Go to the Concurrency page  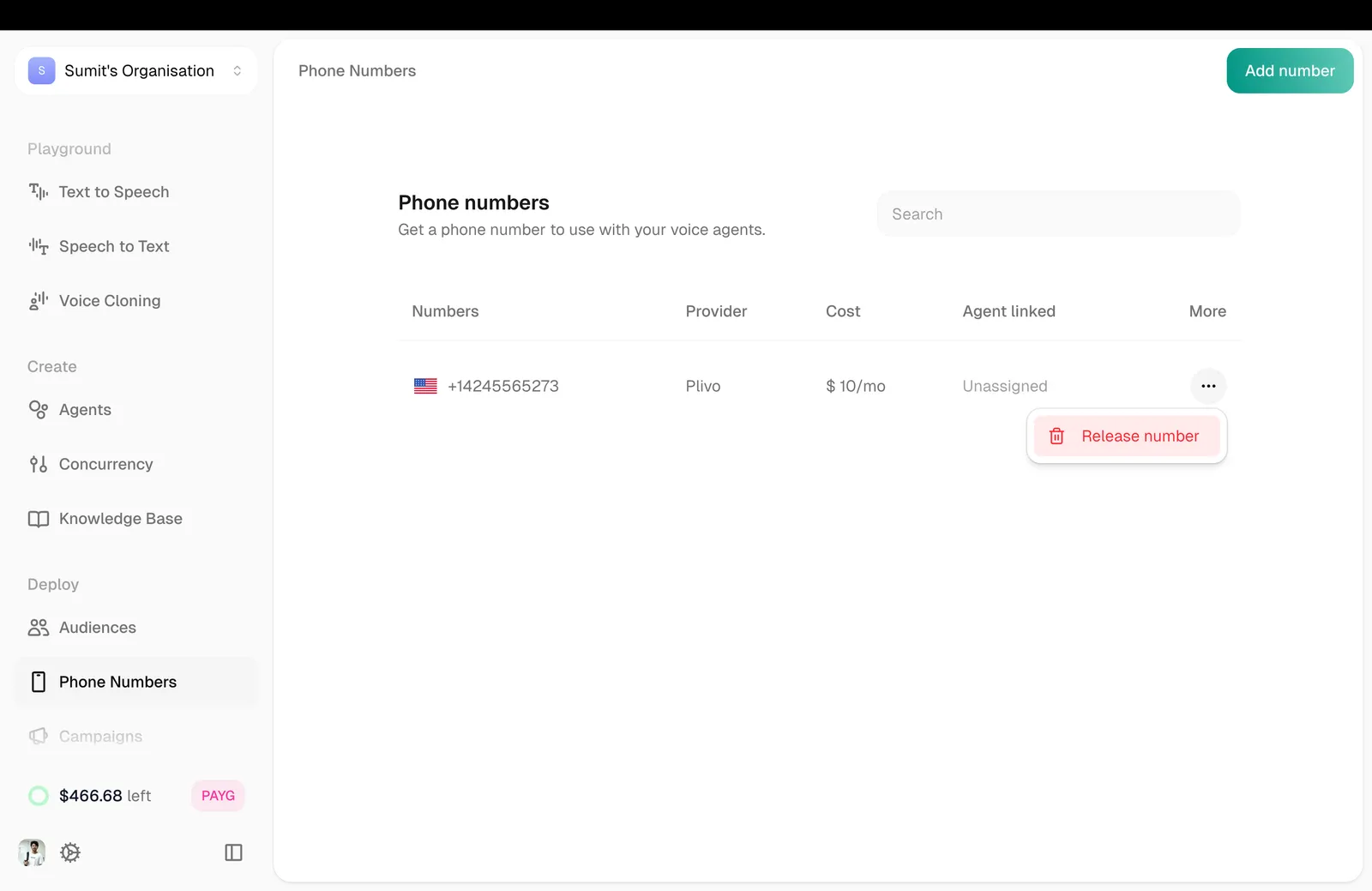click(x=106, y=464)
